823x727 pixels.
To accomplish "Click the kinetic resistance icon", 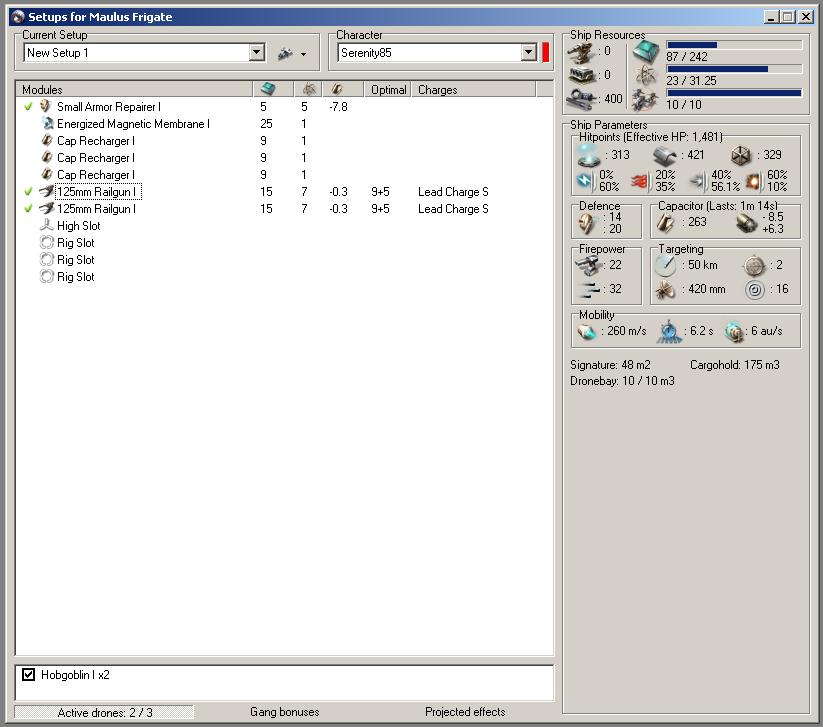I will [x=698, y=181].
